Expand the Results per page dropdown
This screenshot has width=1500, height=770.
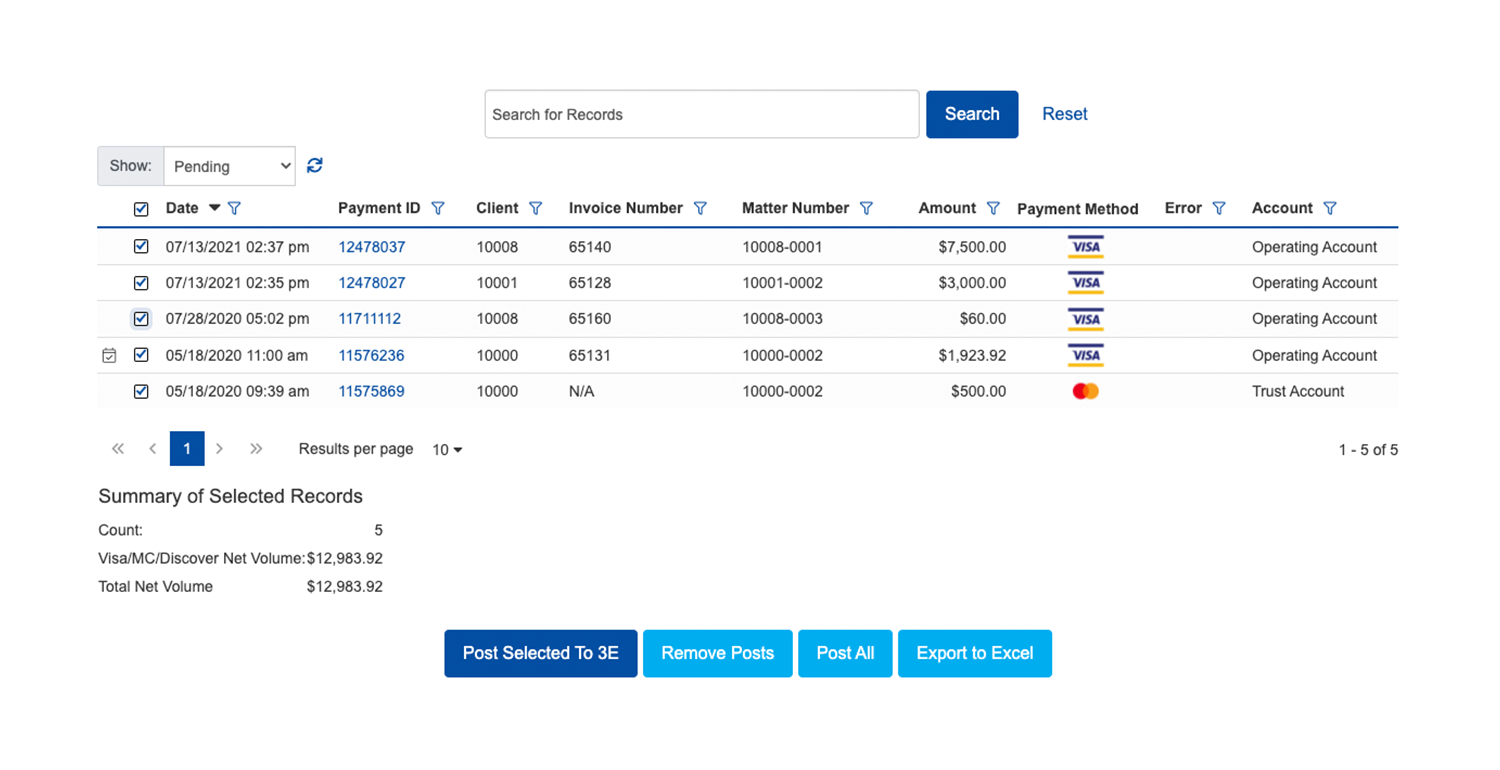click(447, 450)
